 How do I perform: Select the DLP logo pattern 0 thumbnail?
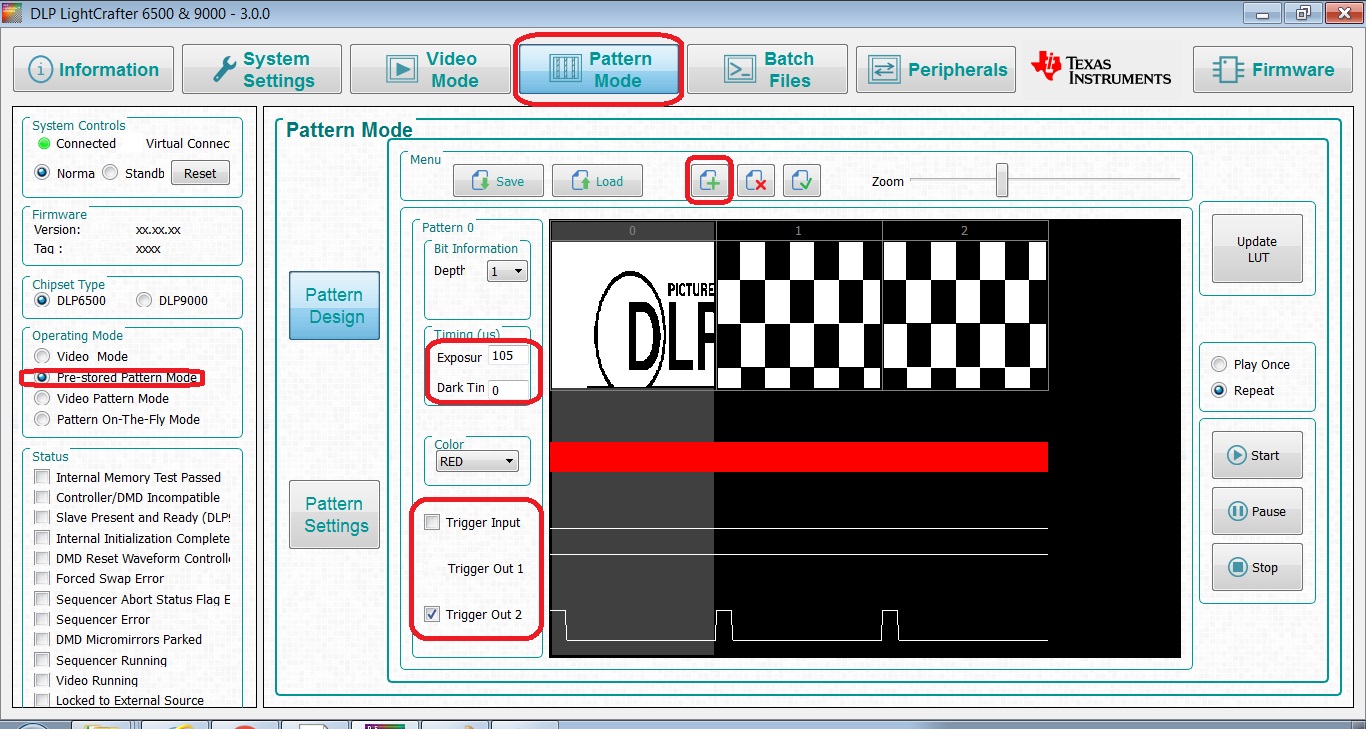[633, 314]
